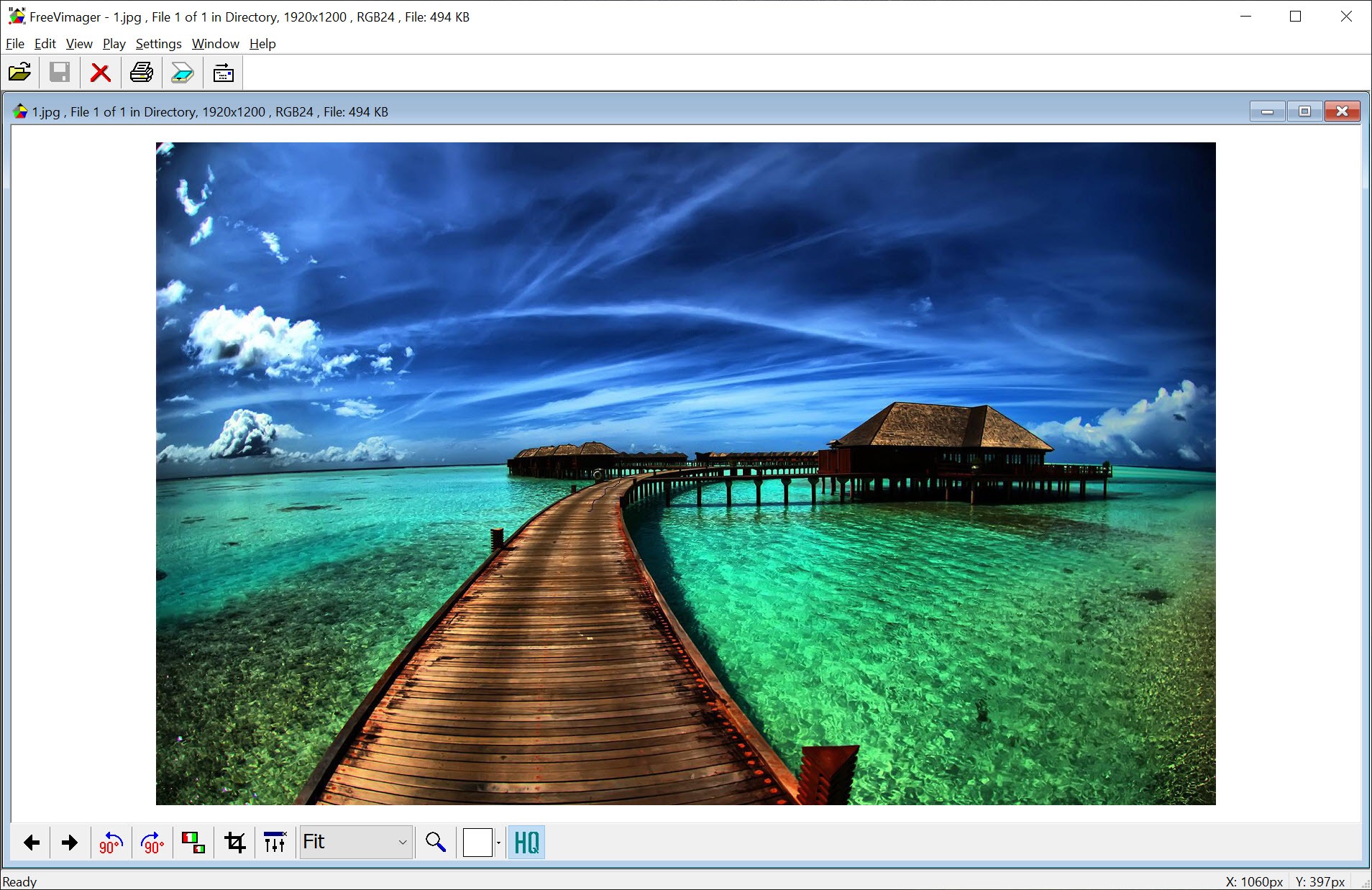Click the white background color swatch
Image resolution: width=1372 pixels, height=890 pixels.
477,843
